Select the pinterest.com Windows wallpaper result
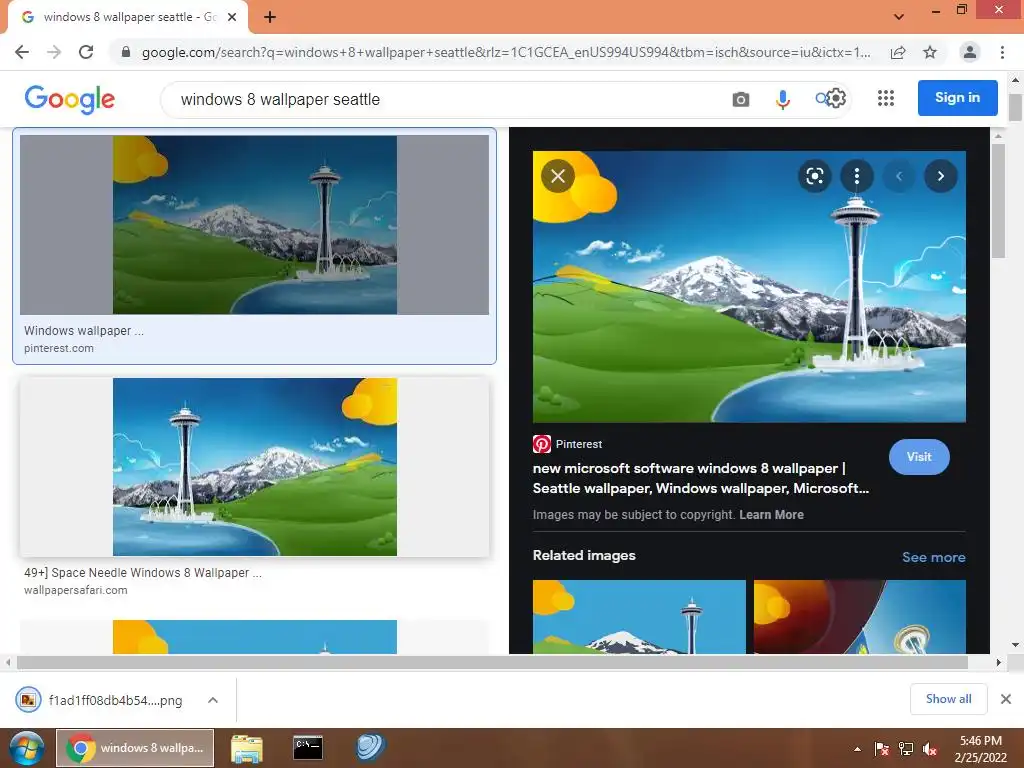 (x=254, y=246)
